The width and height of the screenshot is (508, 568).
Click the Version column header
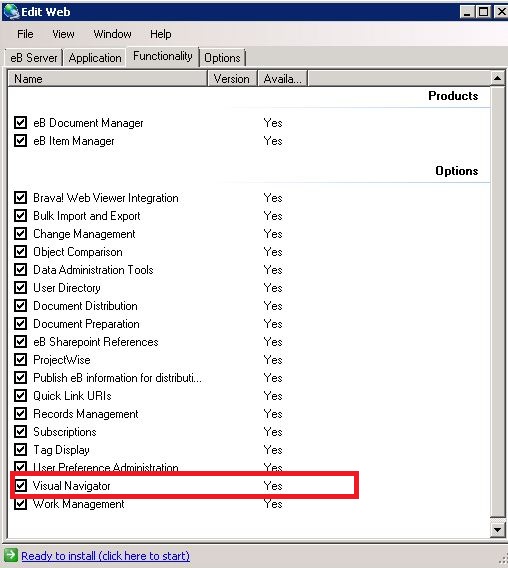tap(232, 79)
